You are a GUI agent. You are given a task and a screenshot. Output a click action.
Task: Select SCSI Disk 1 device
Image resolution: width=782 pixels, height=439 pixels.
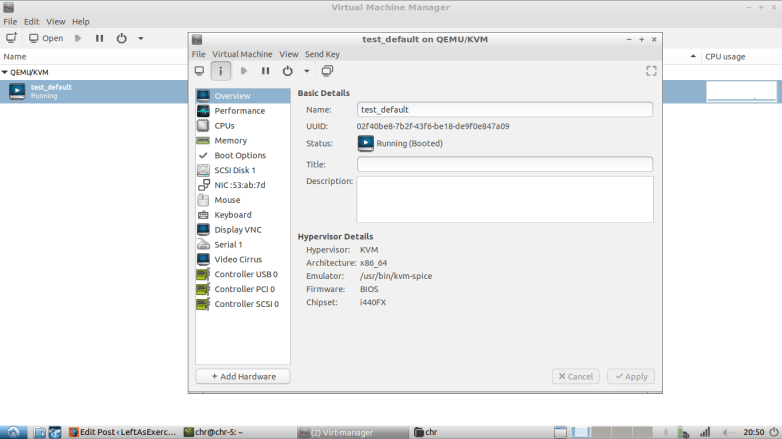(x=243, y=170)
